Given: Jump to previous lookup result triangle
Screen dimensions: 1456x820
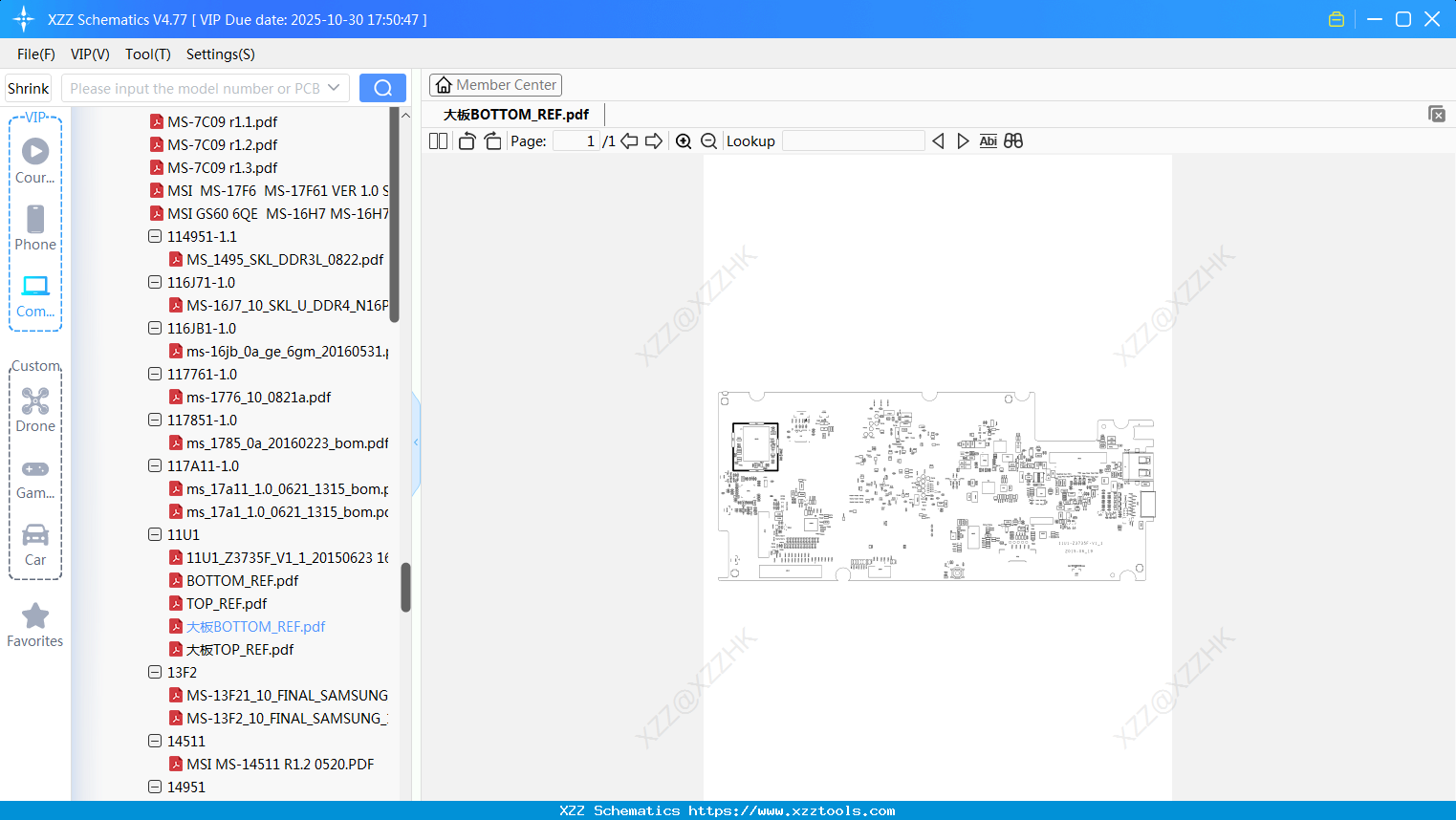Looking at the screenshot, I should 938,141.
